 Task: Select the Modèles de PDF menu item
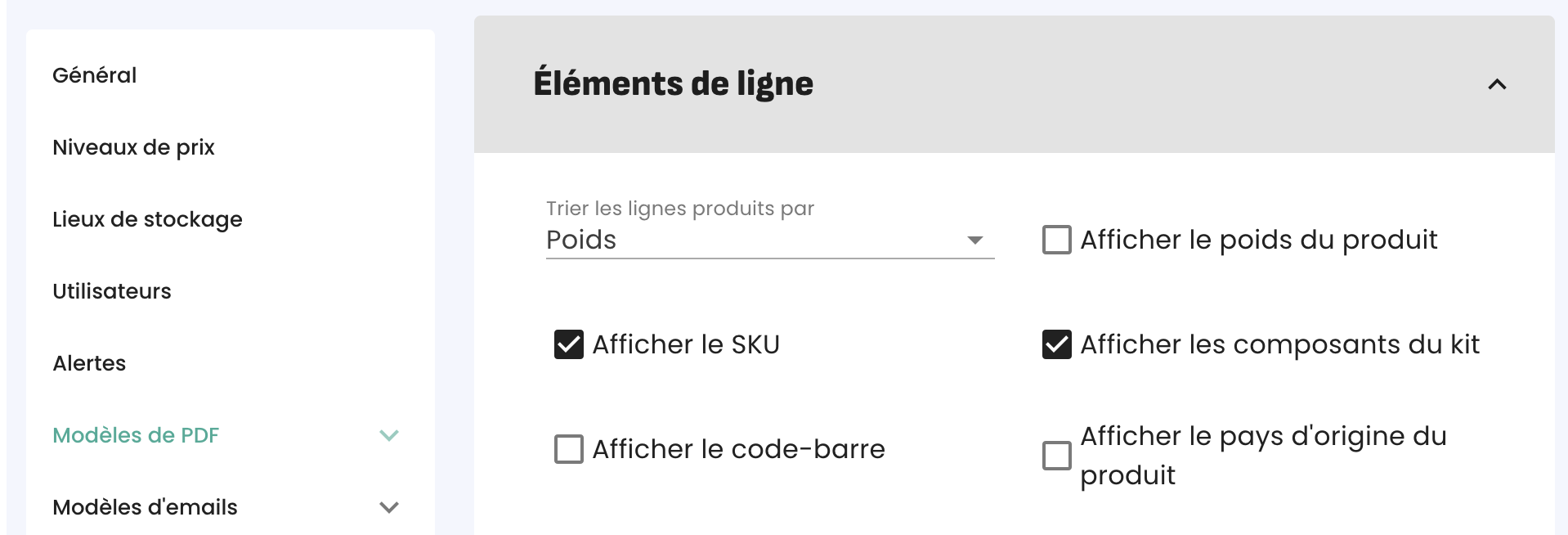pos(136,435)
